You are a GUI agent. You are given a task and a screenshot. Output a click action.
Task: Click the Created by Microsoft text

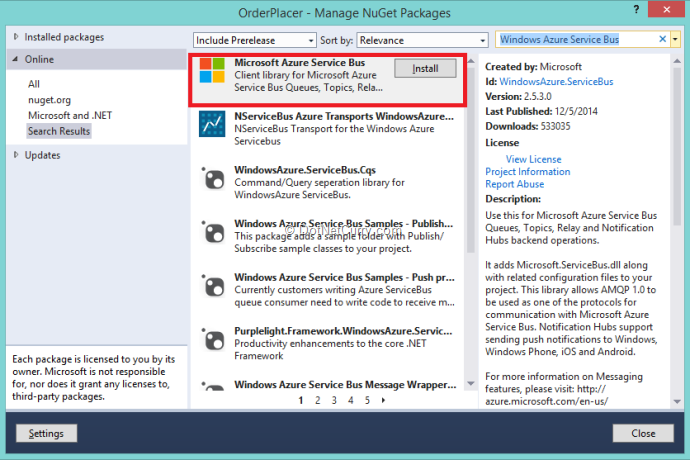[x=533, y=66]
